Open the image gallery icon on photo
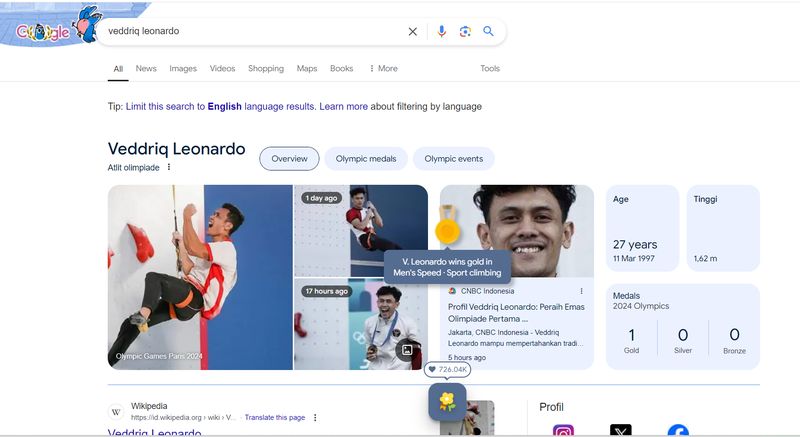The width and height of the screenshot is (800, 437). pyautogui.click(x=406, y=349)
